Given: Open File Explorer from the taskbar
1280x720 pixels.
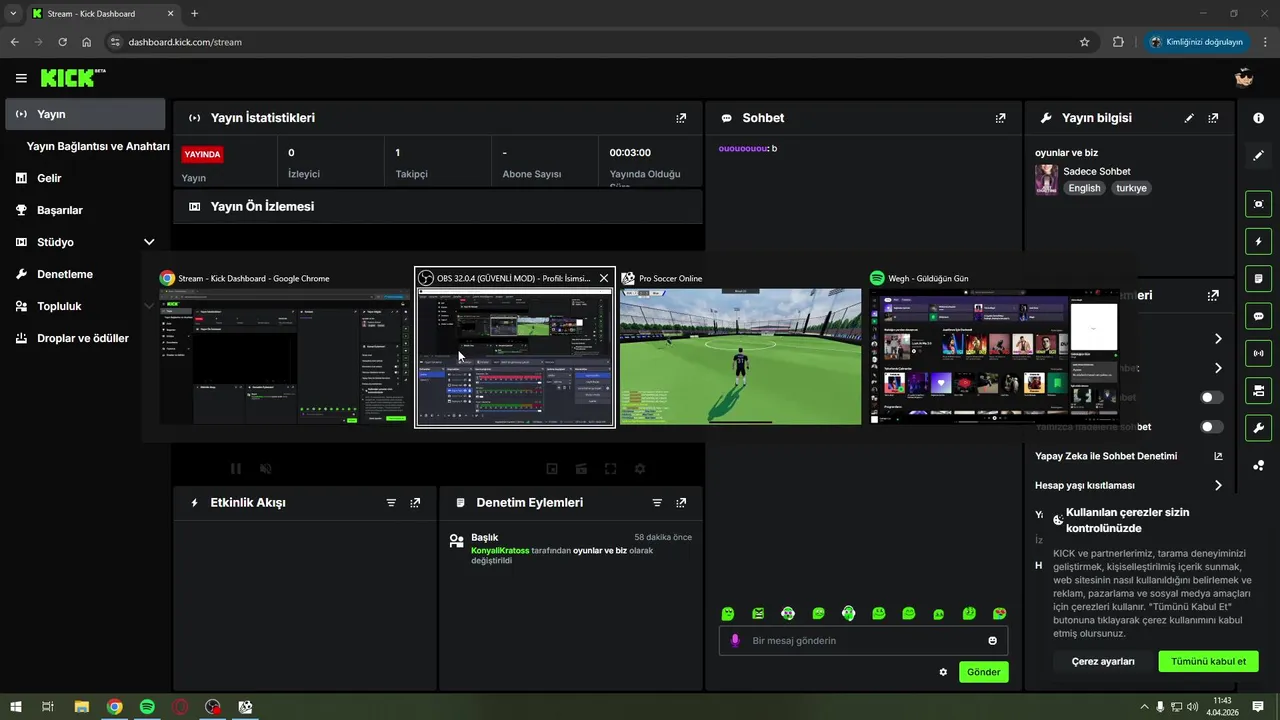Looking at the screenshot, I should point(82,707).
